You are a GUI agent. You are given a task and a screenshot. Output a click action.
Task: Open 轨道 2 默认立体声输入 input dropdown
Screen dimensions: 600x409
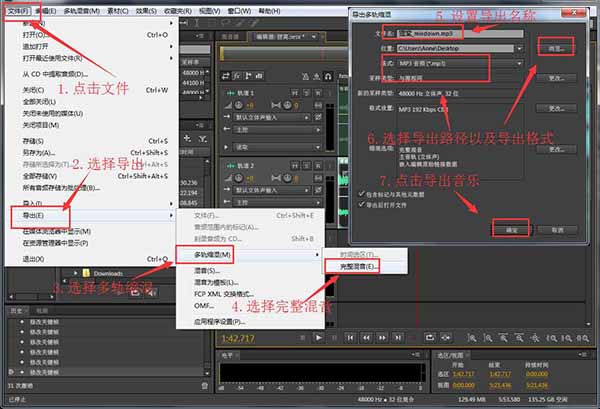pos(272,190)
